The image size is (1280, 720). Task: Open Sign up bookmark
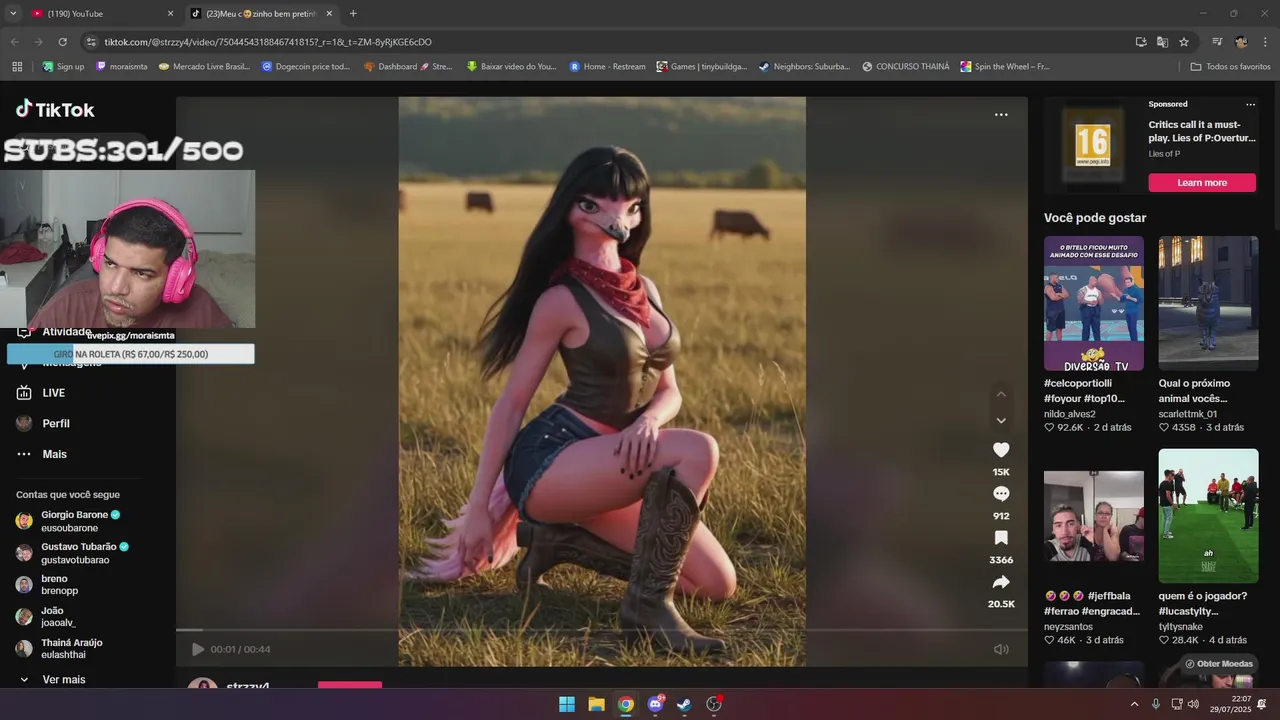point(63,66)
